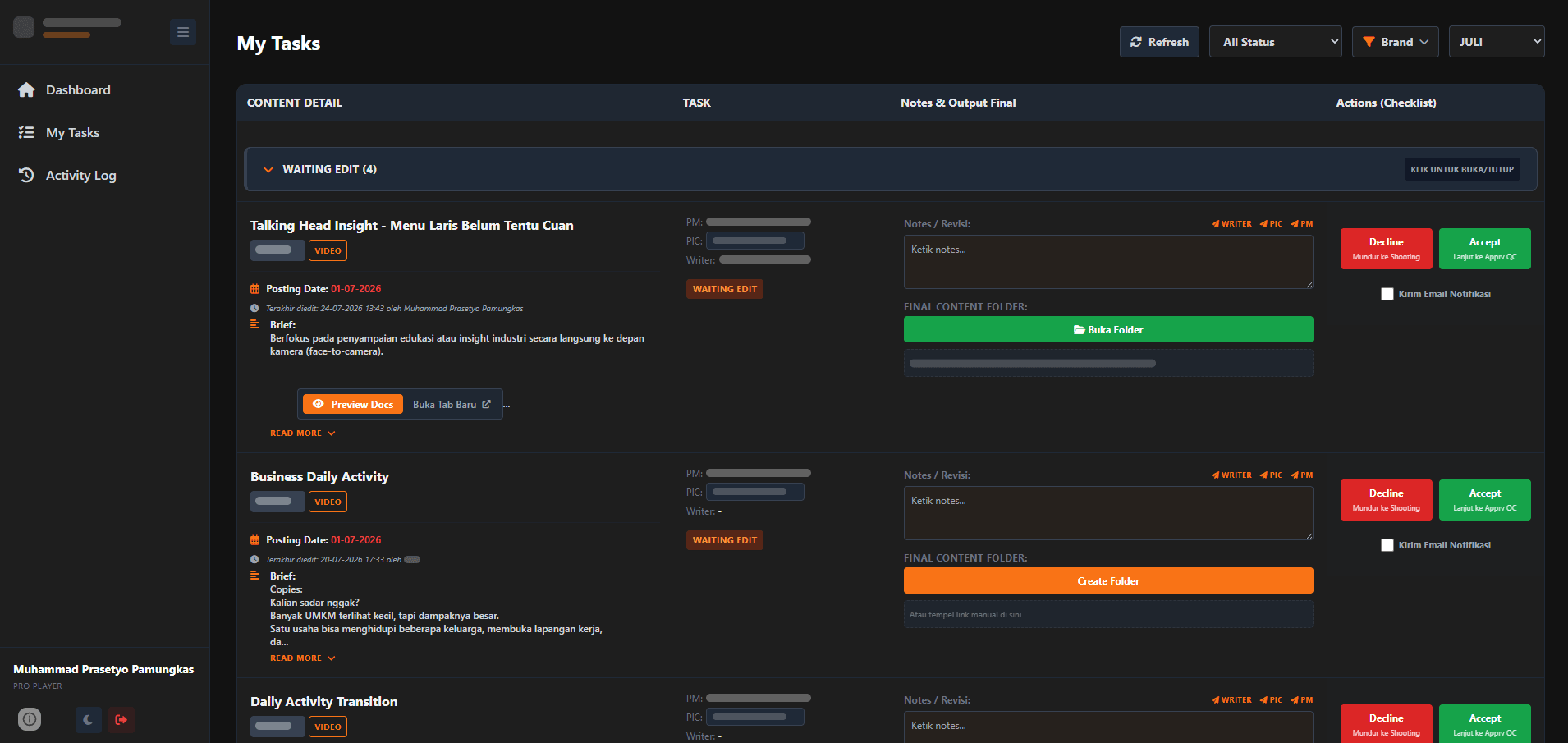
Task: Click the Refresh button
Action: pyautogui.click(x=1159, y=42)
